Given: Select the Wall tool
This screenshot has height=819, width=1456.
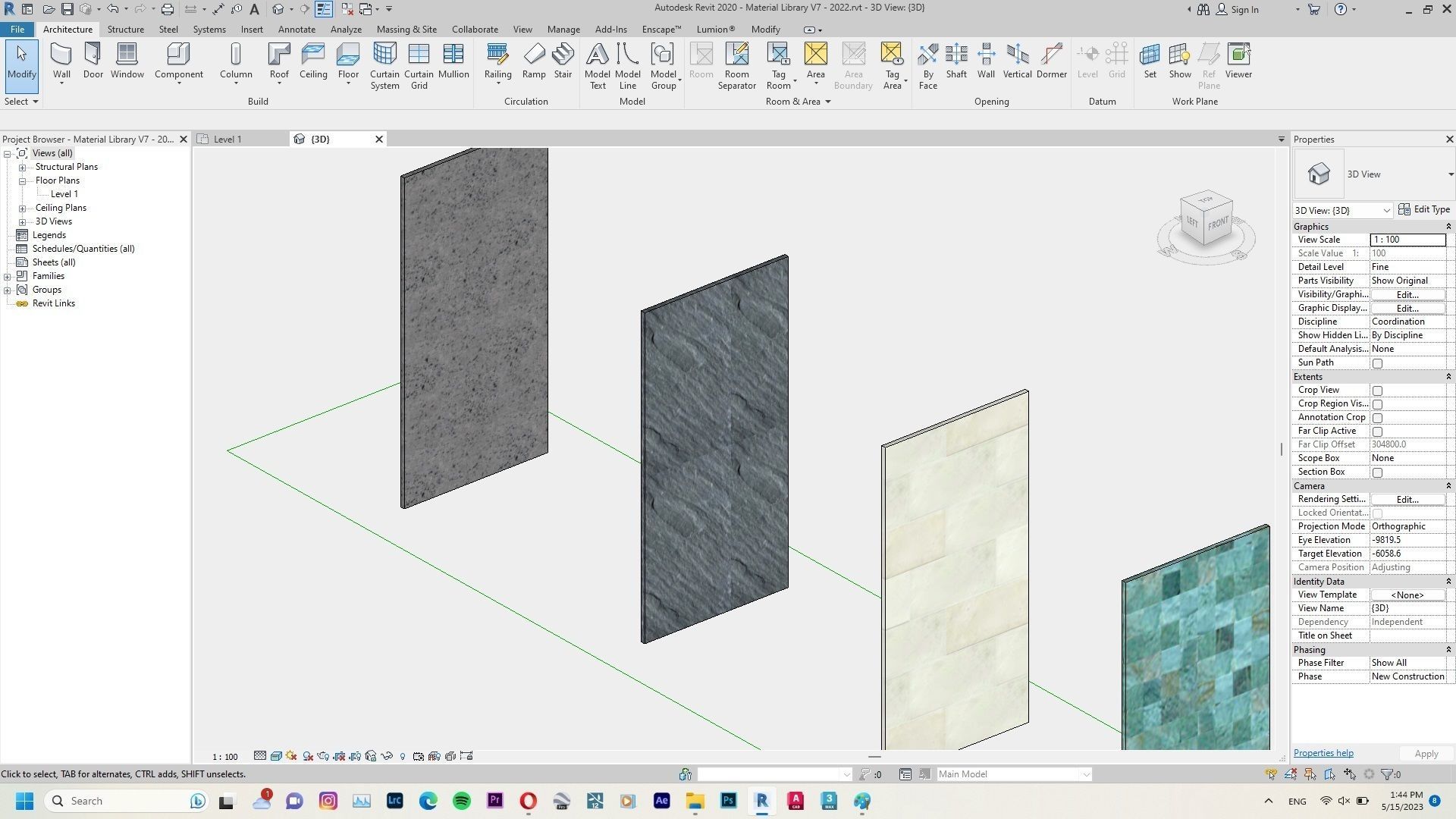Looking at the screenshot, I should coord(61,61).
